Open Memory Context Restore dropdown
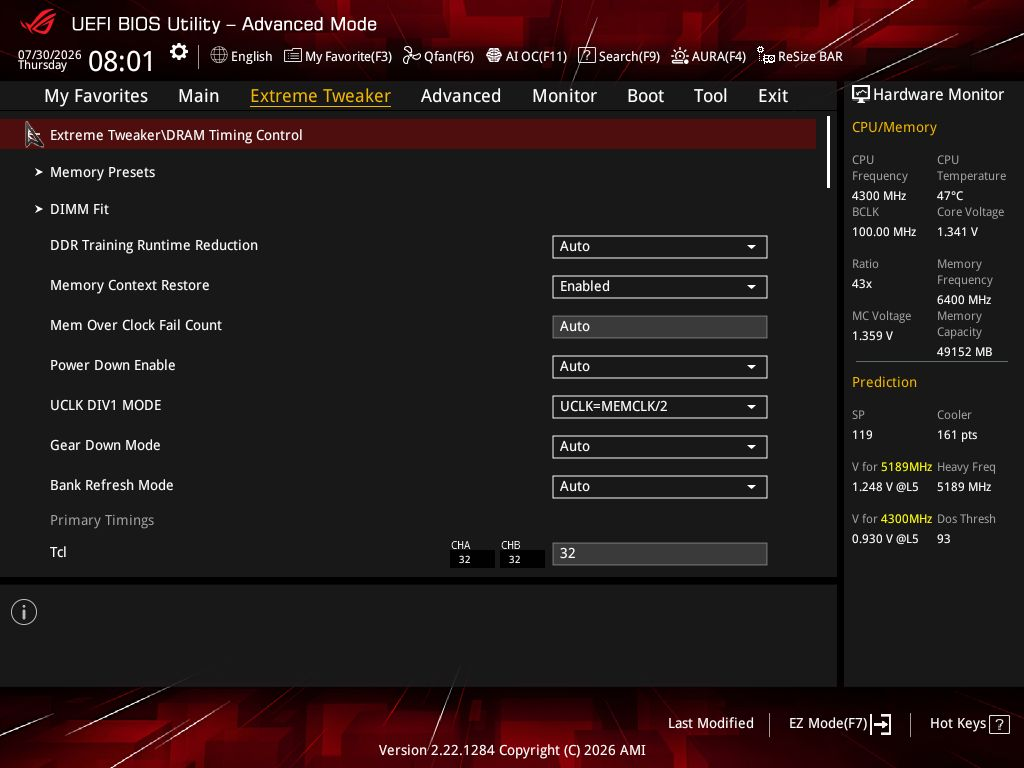The height and width of the screenshot is (768, 1024). point(660,287)
